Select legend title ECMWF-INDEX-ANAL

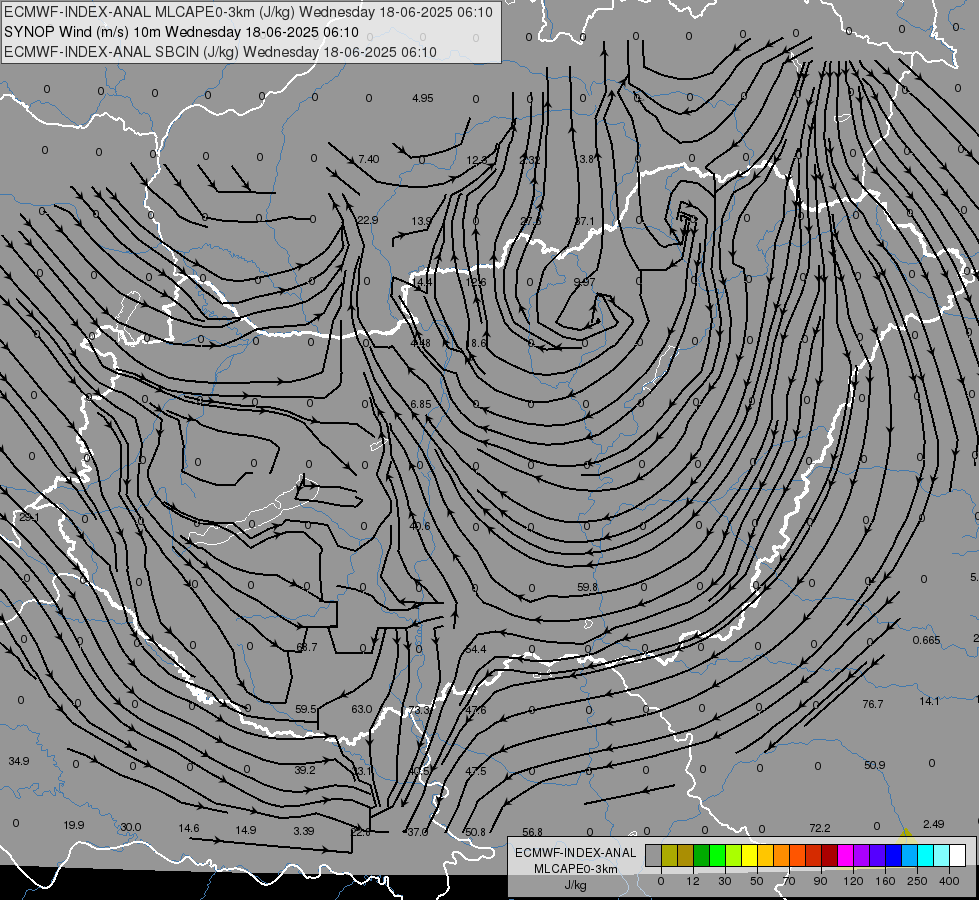coord(576,853)
